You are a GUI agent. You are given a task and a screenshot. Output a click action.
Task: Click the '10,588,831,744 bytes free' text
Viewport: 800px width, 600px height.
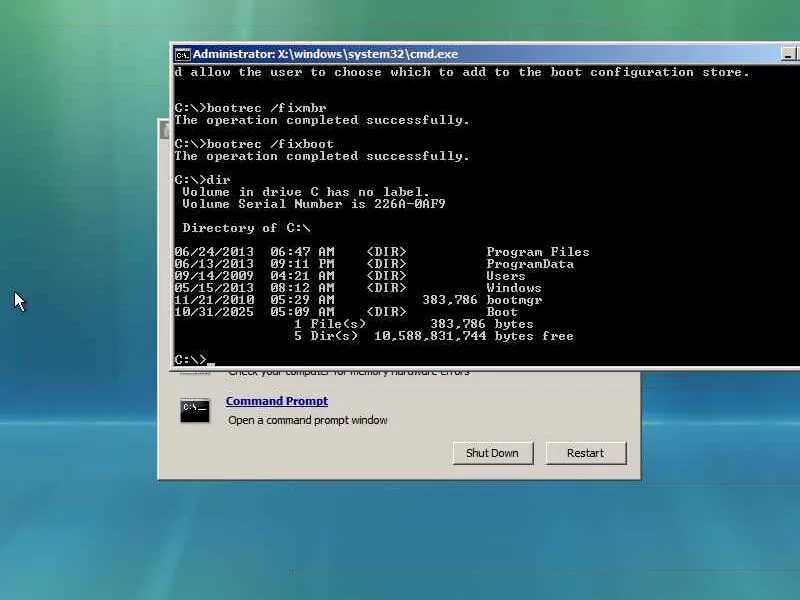tap(473, 336)
